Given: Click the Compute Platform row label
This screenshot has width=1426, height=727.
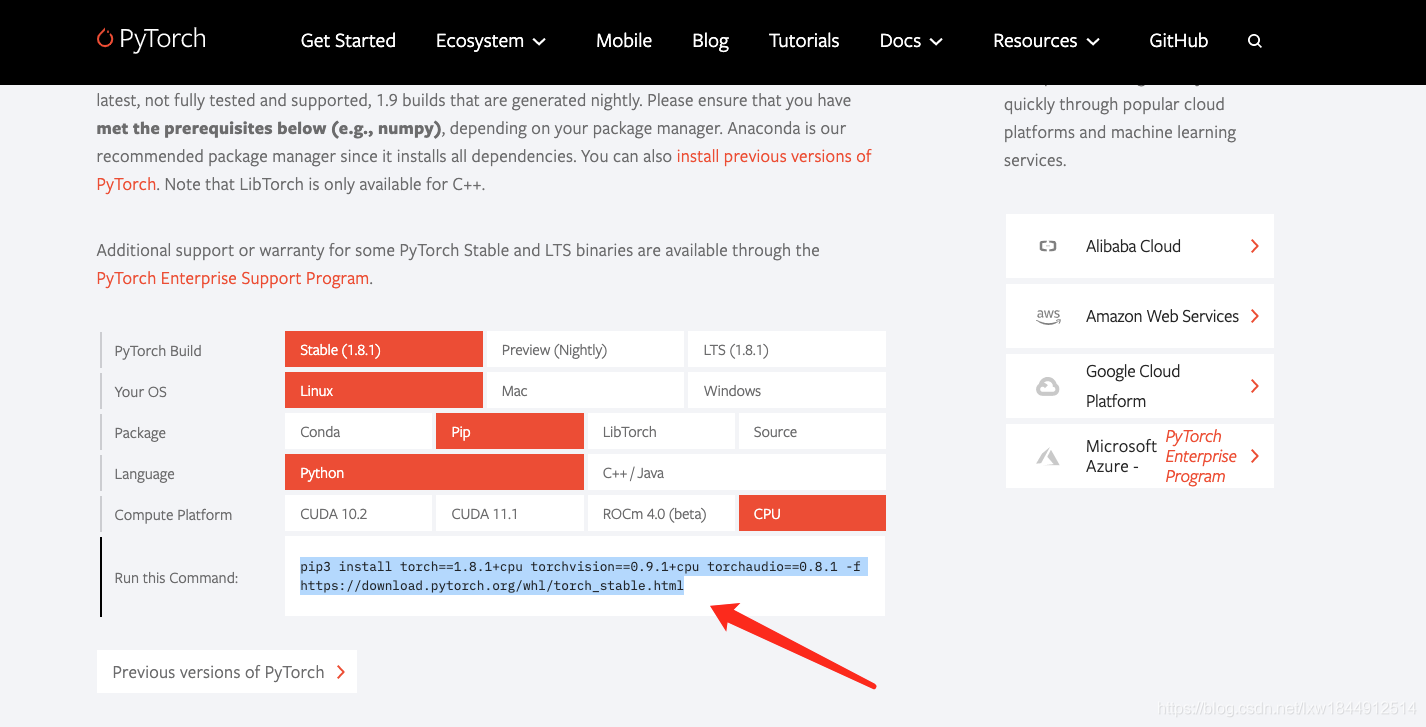Looking at the screenshot, I should pos(173,515).
